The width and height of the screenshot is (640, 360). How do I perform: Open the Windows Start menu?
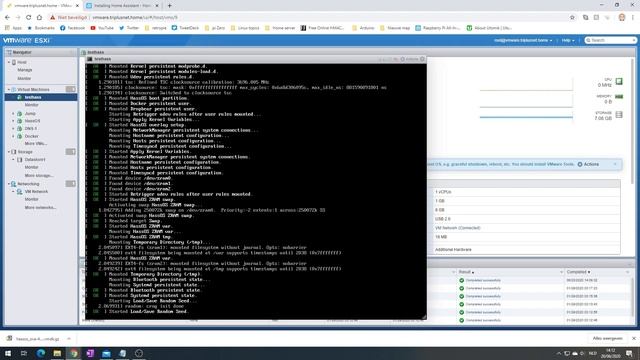[x=8, y=353]
